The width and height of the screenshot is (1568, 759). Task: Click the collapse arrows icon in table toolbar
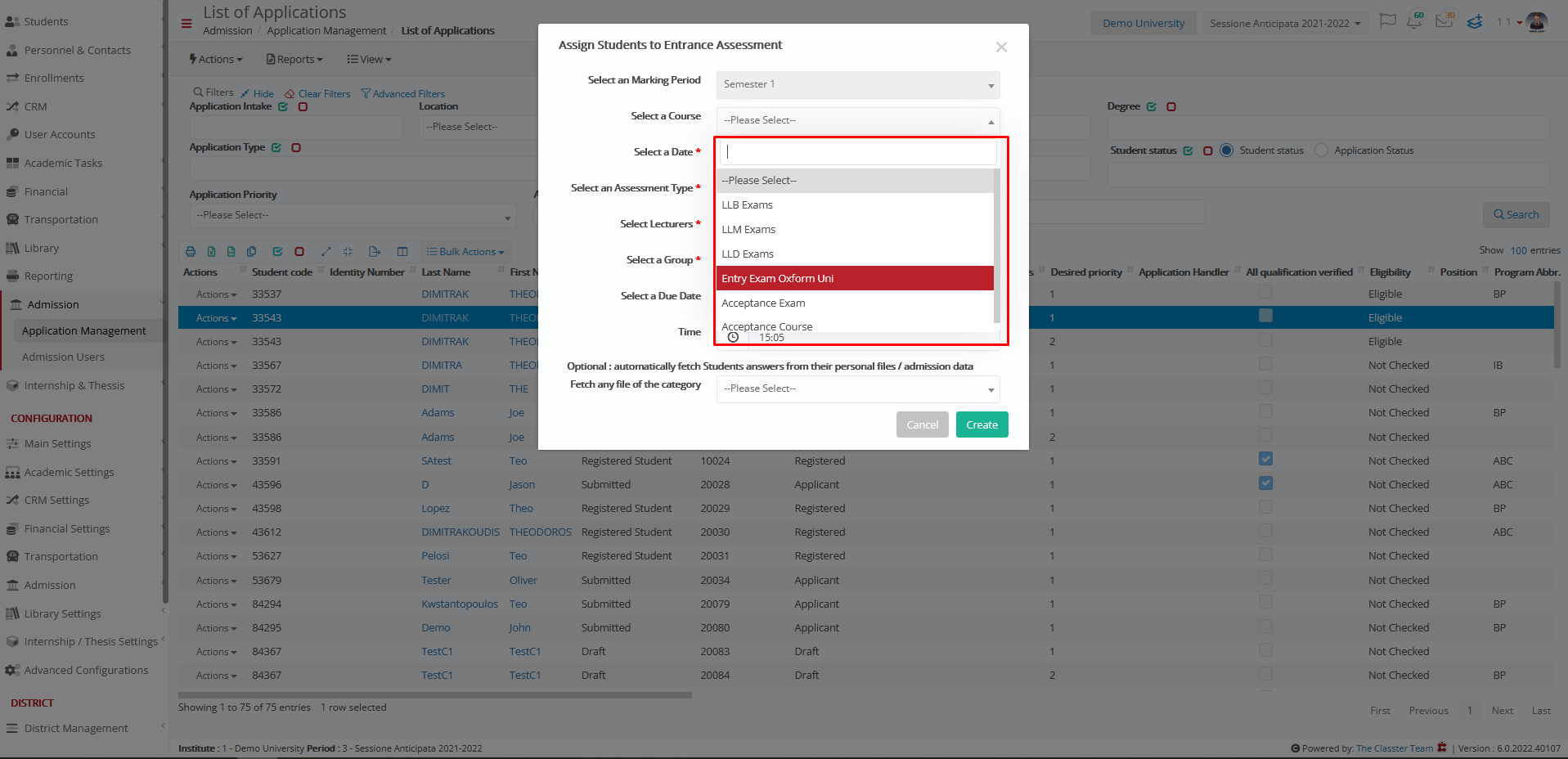pos(348,252)
